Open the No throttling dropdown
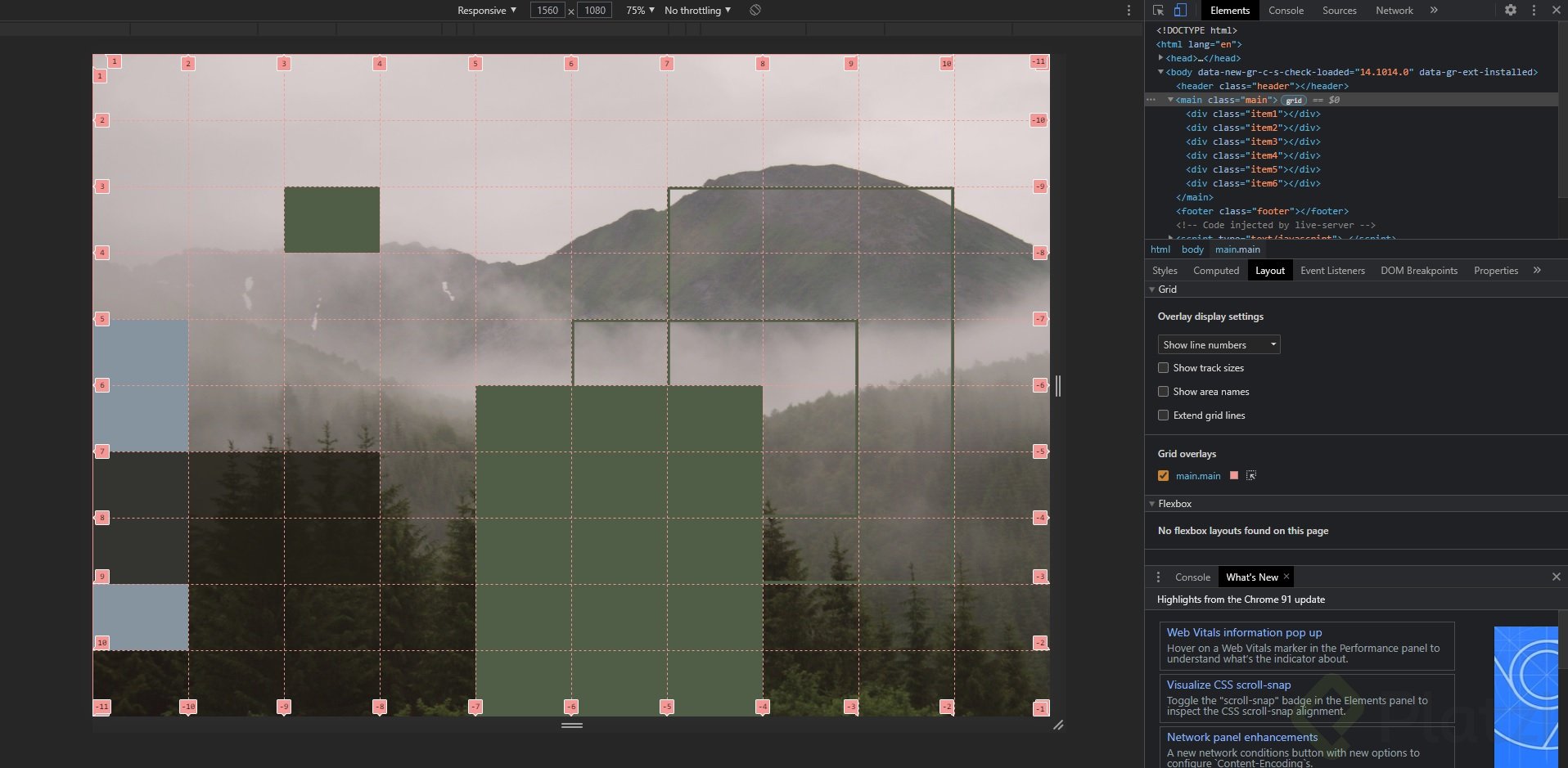This screenshot has width=1568, height=768. [x=697, y=10]
